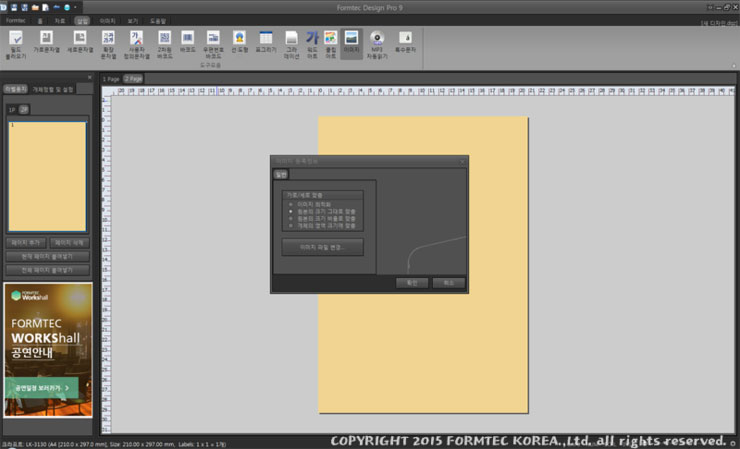Switch to the 라벨용지 side panel tab
The image size is (740, 449).
click(16, 89)
